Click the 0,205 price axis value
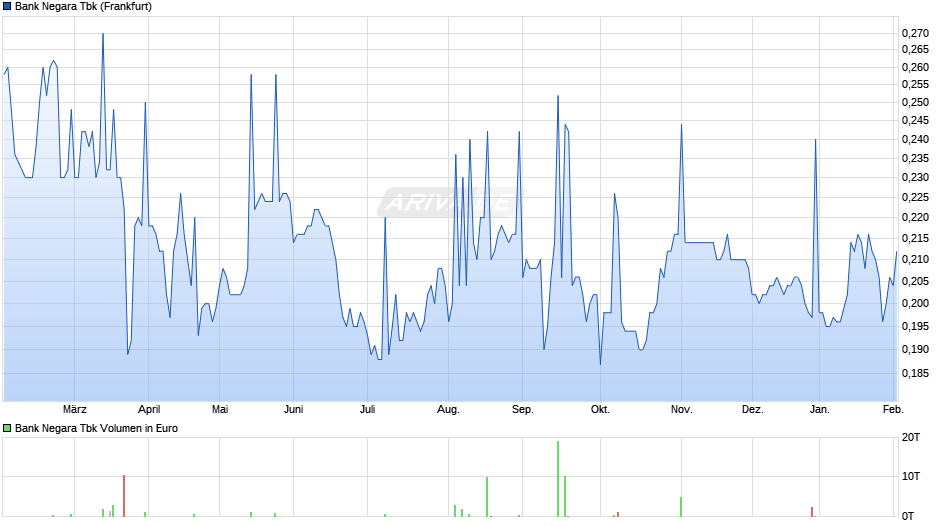This screenshot has height=526, width=940. 915,281
